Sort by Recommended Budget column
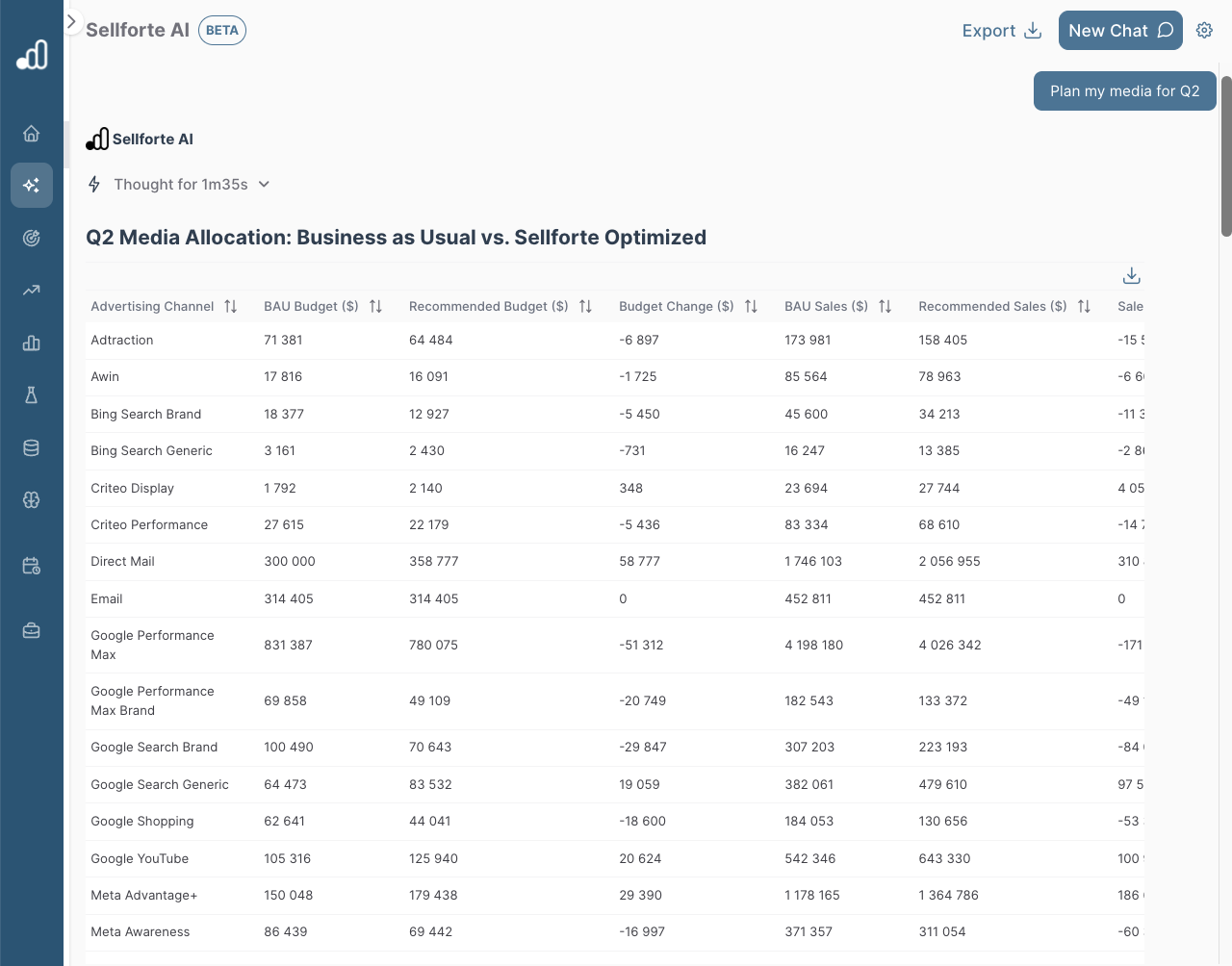This screenshot has width=1232, height=966. 585,307
